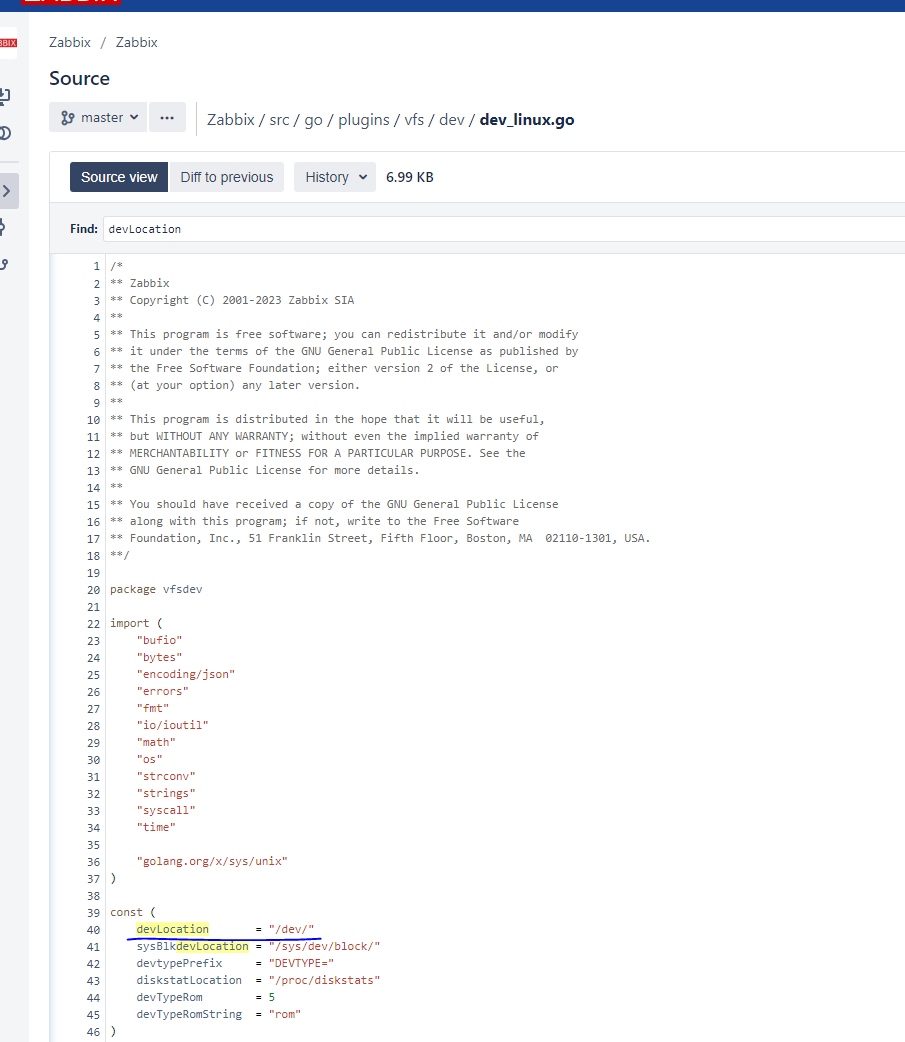
Task: Click the MERCHANTABILITY comment line
Action: [x=318, y=453]
